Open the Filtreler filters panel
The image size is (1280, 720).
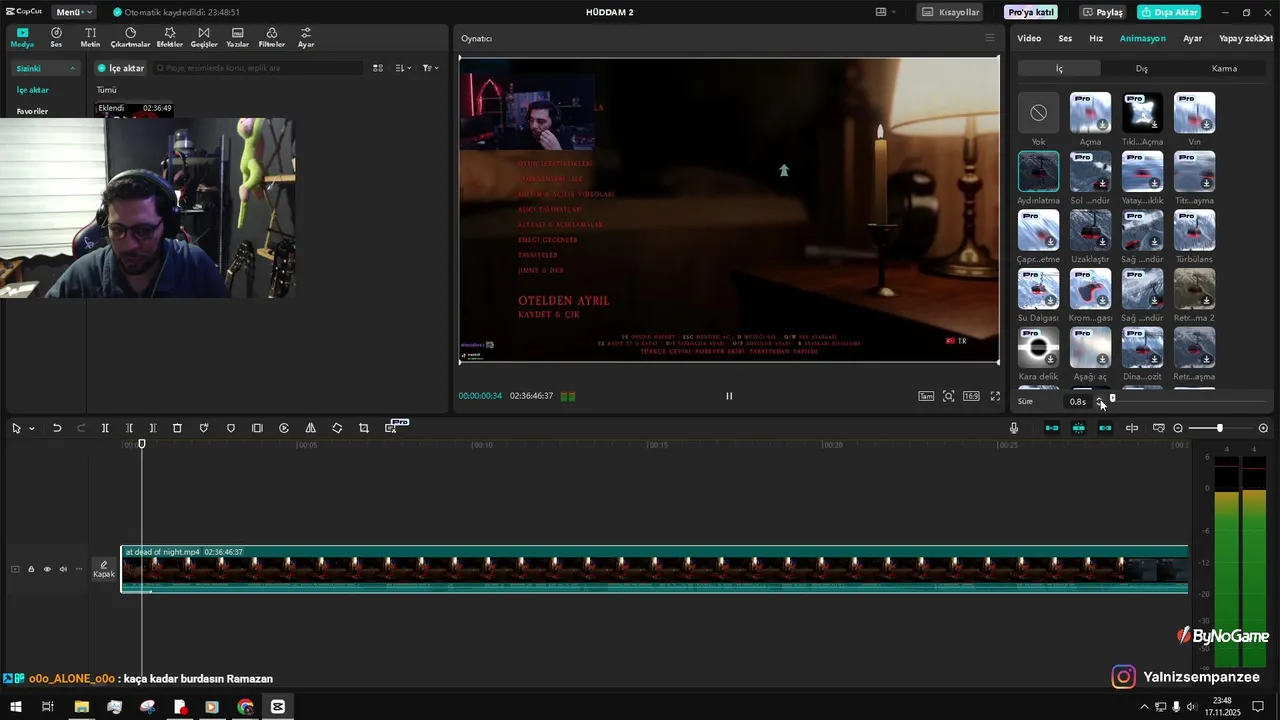[272, 38]
